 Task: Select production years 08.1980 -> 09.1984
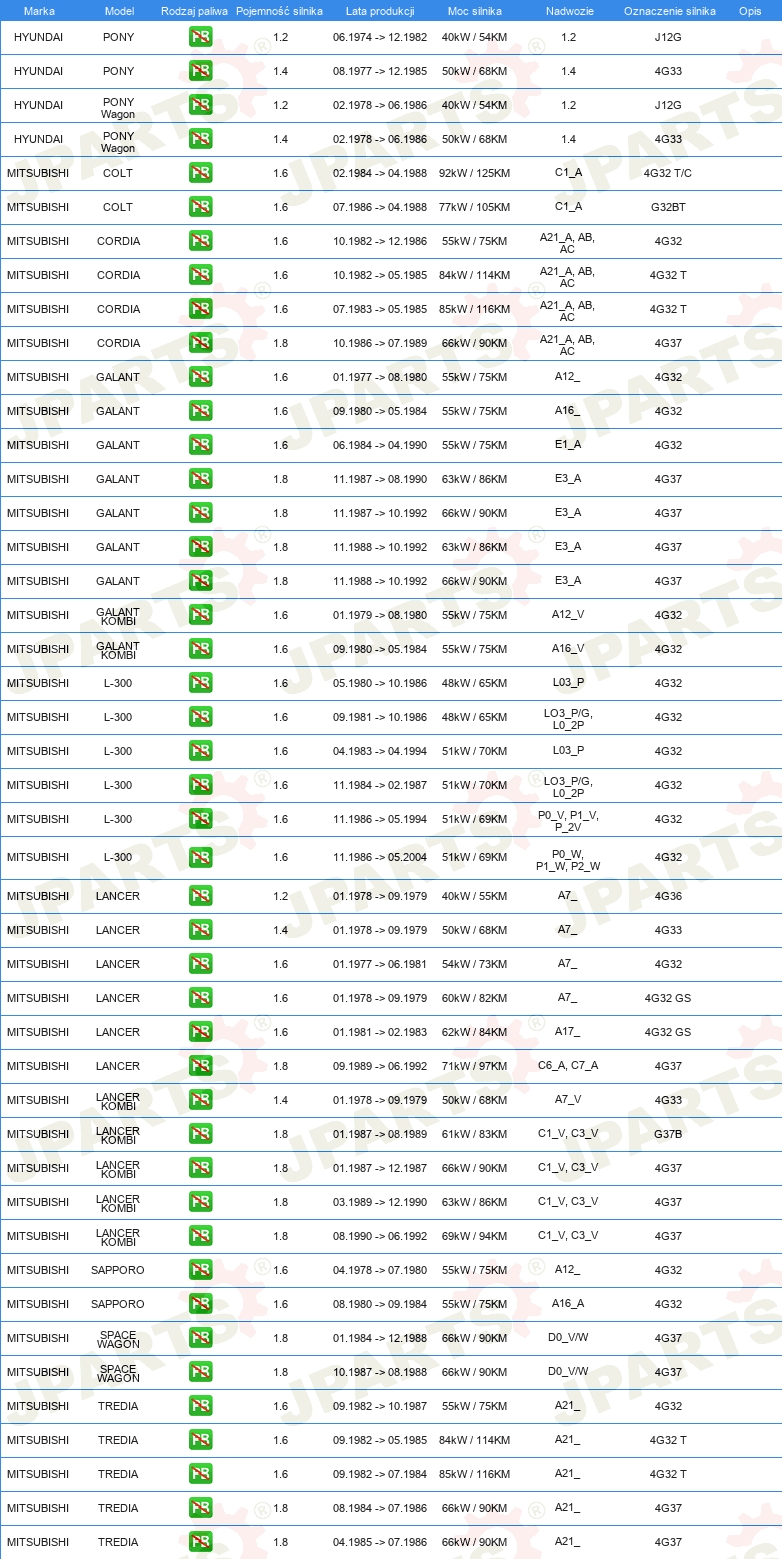[380, 1304]
